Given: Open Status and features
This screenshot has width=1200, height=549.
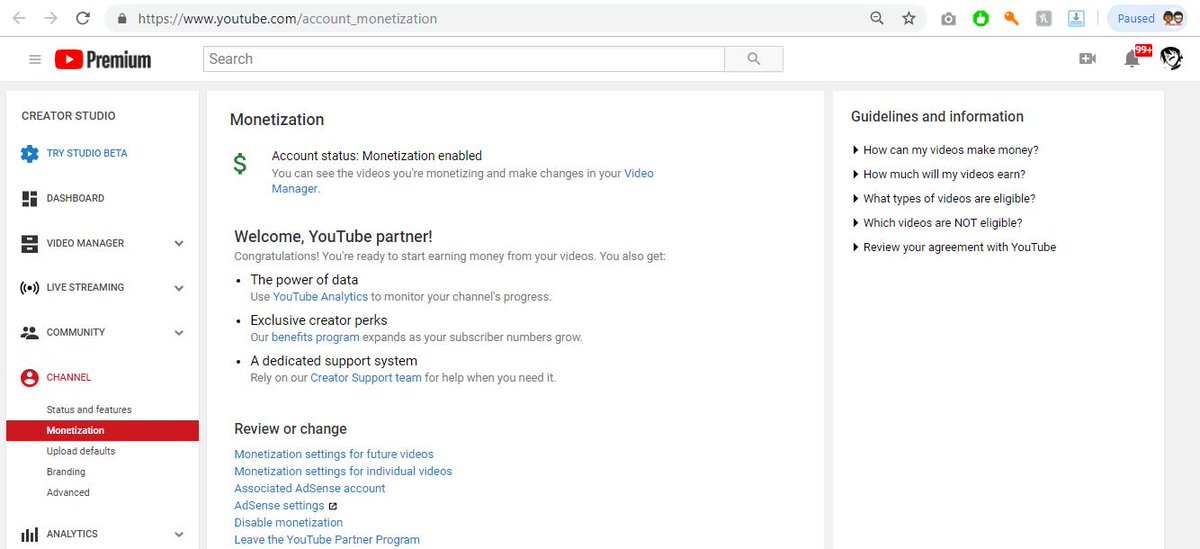Looking at the screenshot, I should (x=89, y=410).
